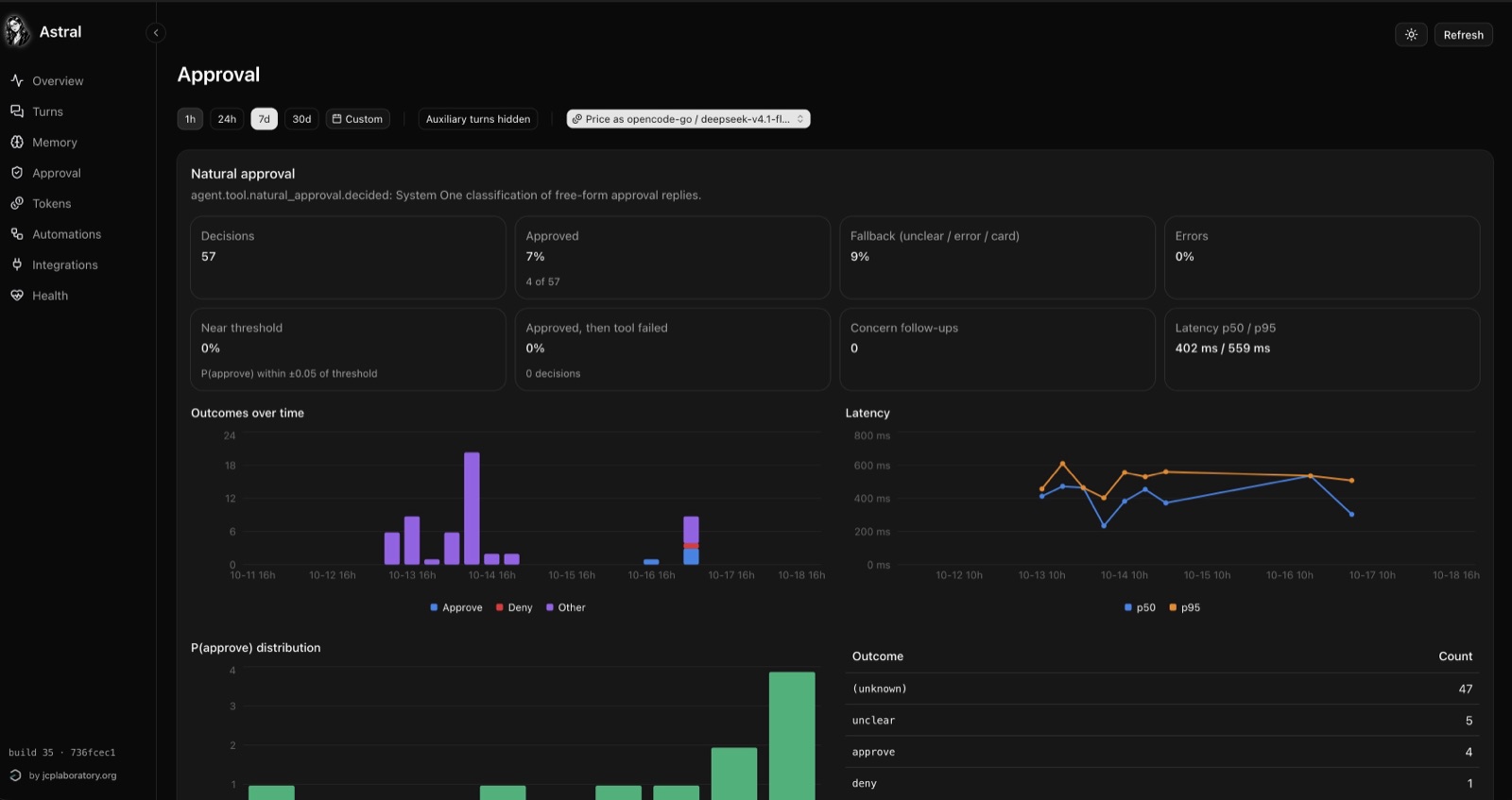Viewport: 1512px width, 800px height.
Task: Click the calendar icon in Custom button
Action: coord(336,119)
